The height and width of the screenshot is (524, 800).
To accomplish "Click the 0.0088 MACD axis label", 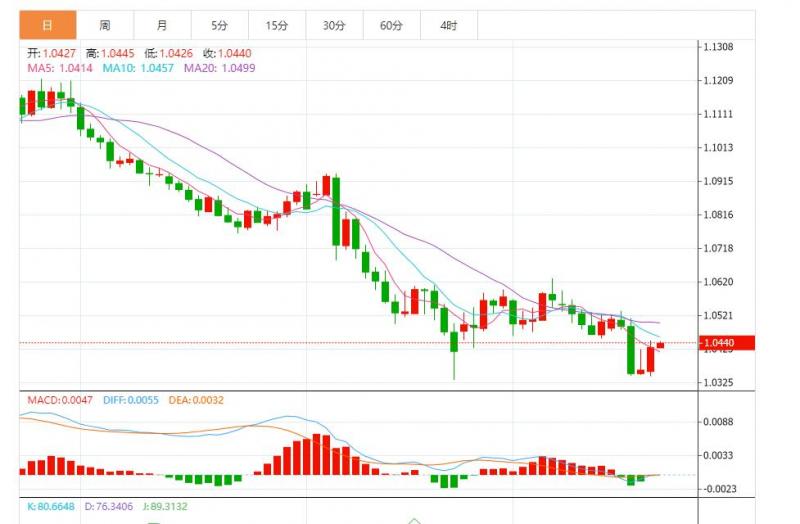I will pyautogui.click(x=718, y=422).
